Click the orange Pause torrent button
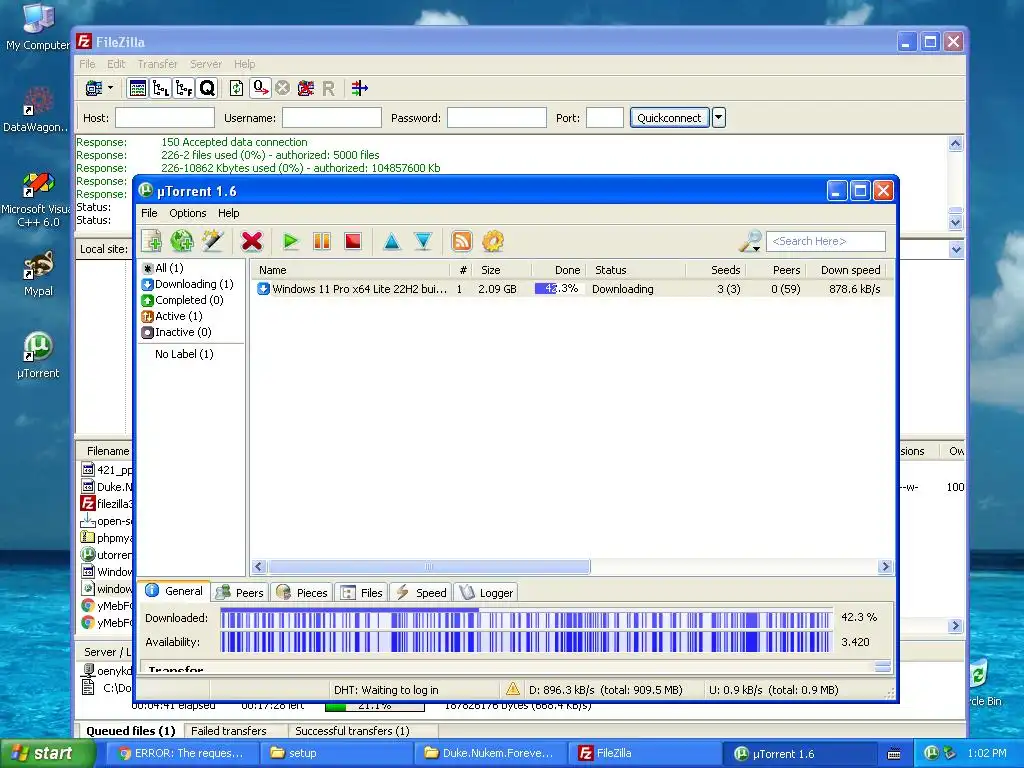Screen dimensions: 1024x768 [x=322, y=241]
